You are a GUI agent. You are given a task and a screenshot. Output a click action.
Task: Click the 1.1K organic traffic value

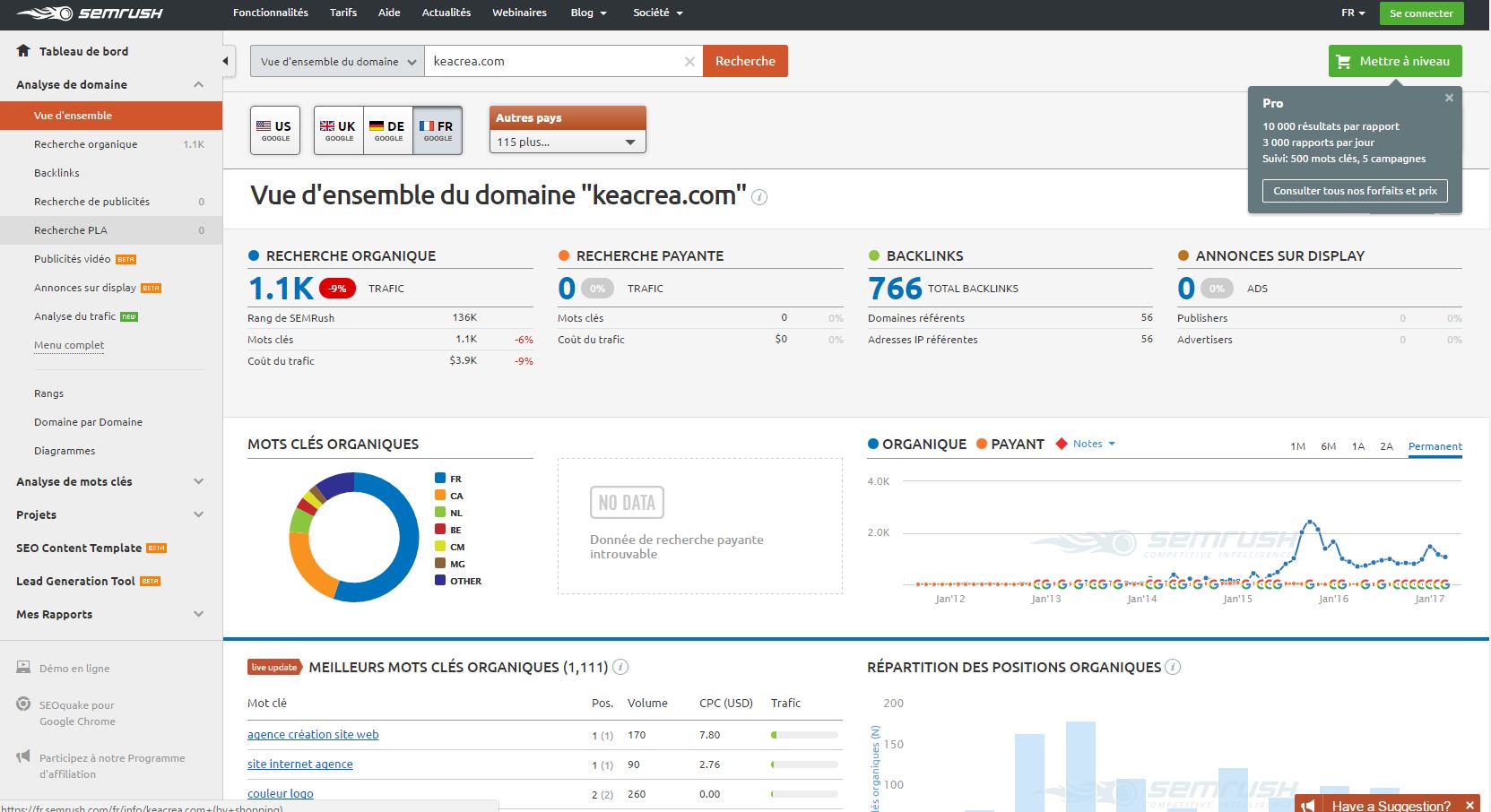coord(281,289)
